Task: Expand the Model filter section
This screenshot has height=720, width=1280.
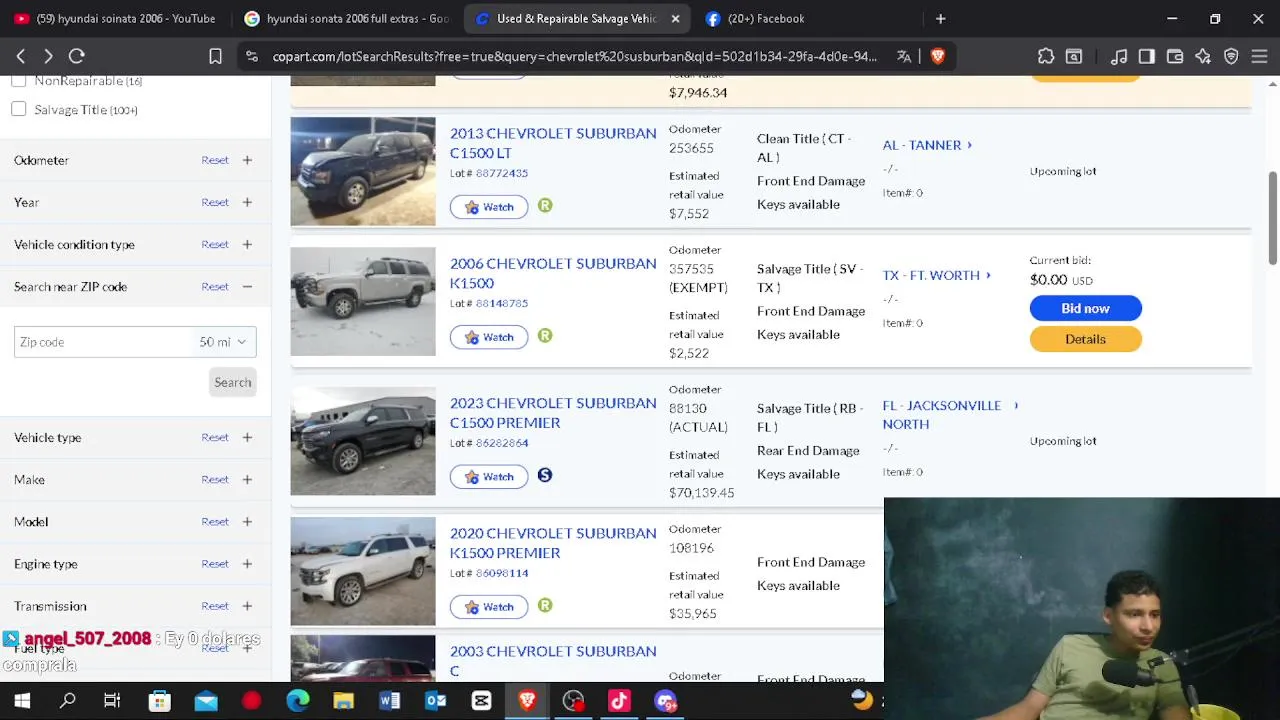Action: click(x=247, y=521)
